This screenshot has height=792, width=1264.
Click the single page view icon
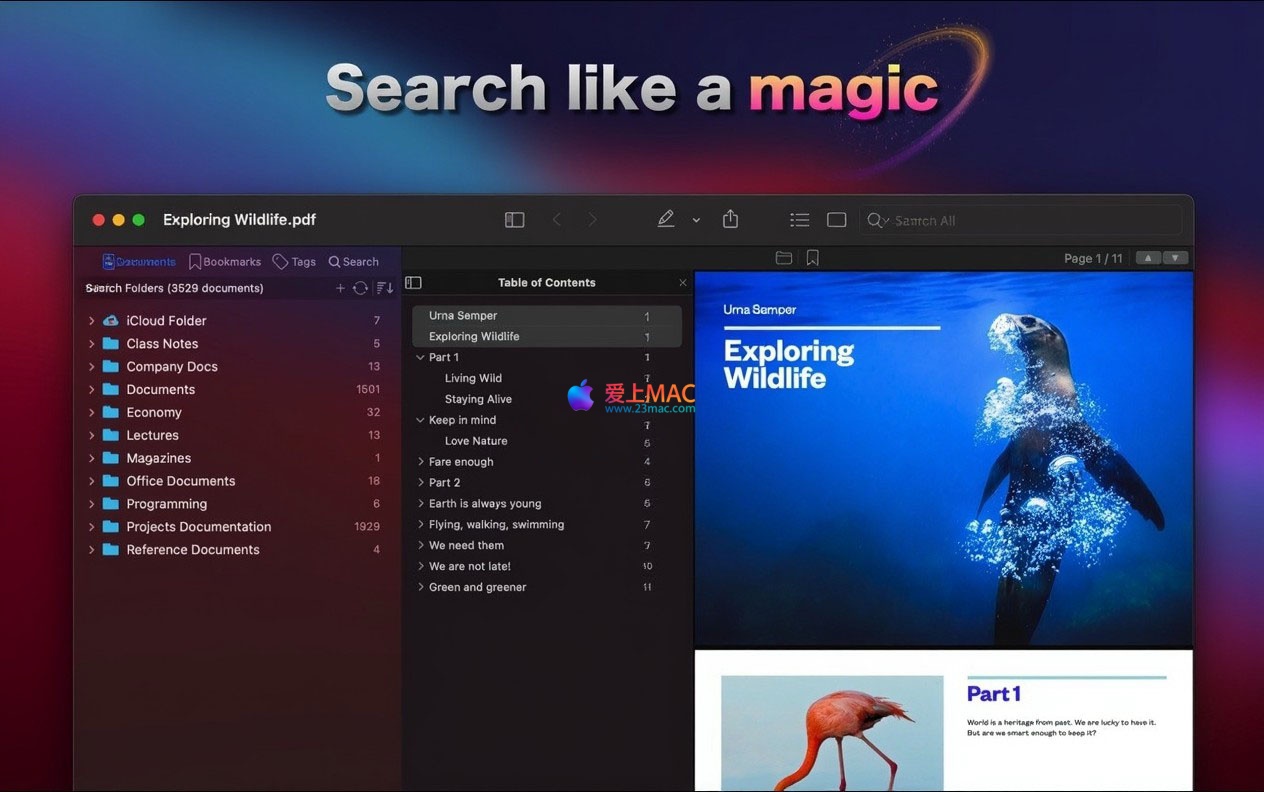(837, 220)
